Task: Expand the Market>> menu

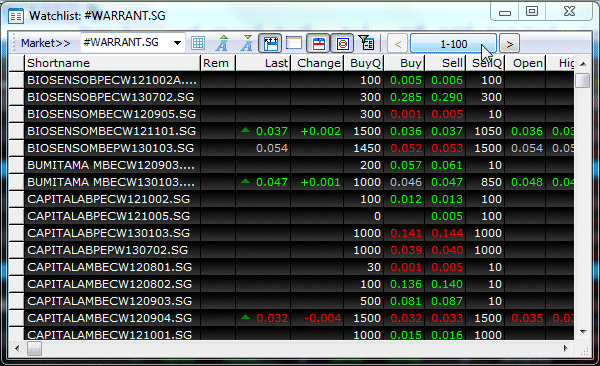Action: click(46, 43)
